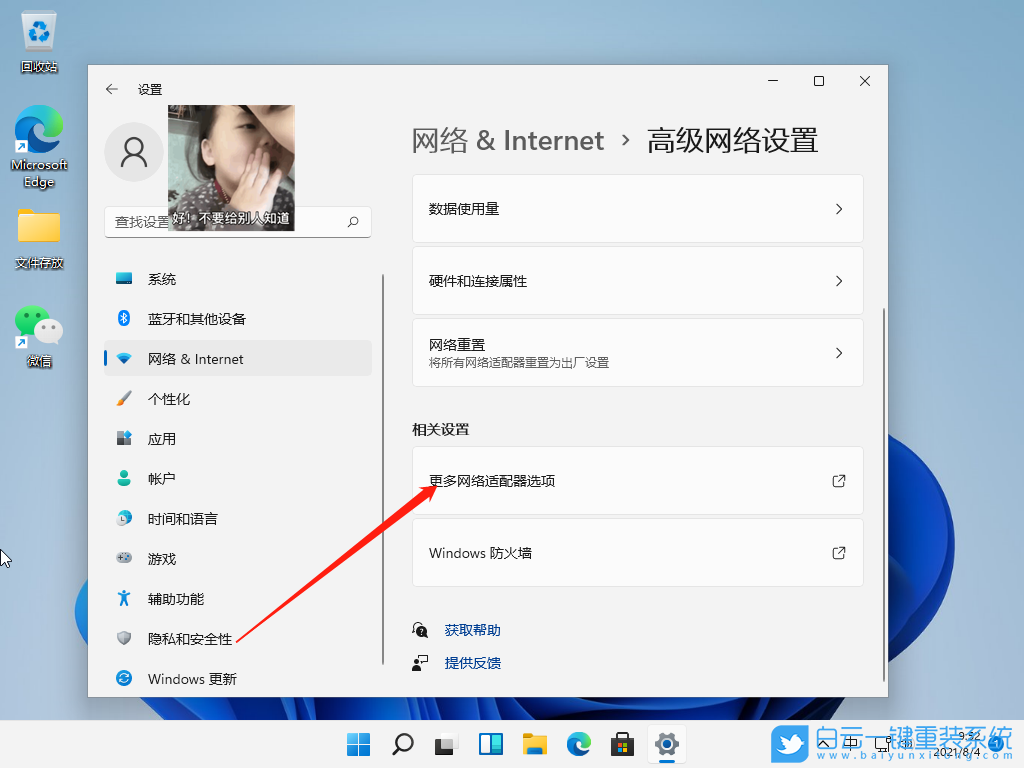Open the 回收站 desktop icon

click(38, 30)
